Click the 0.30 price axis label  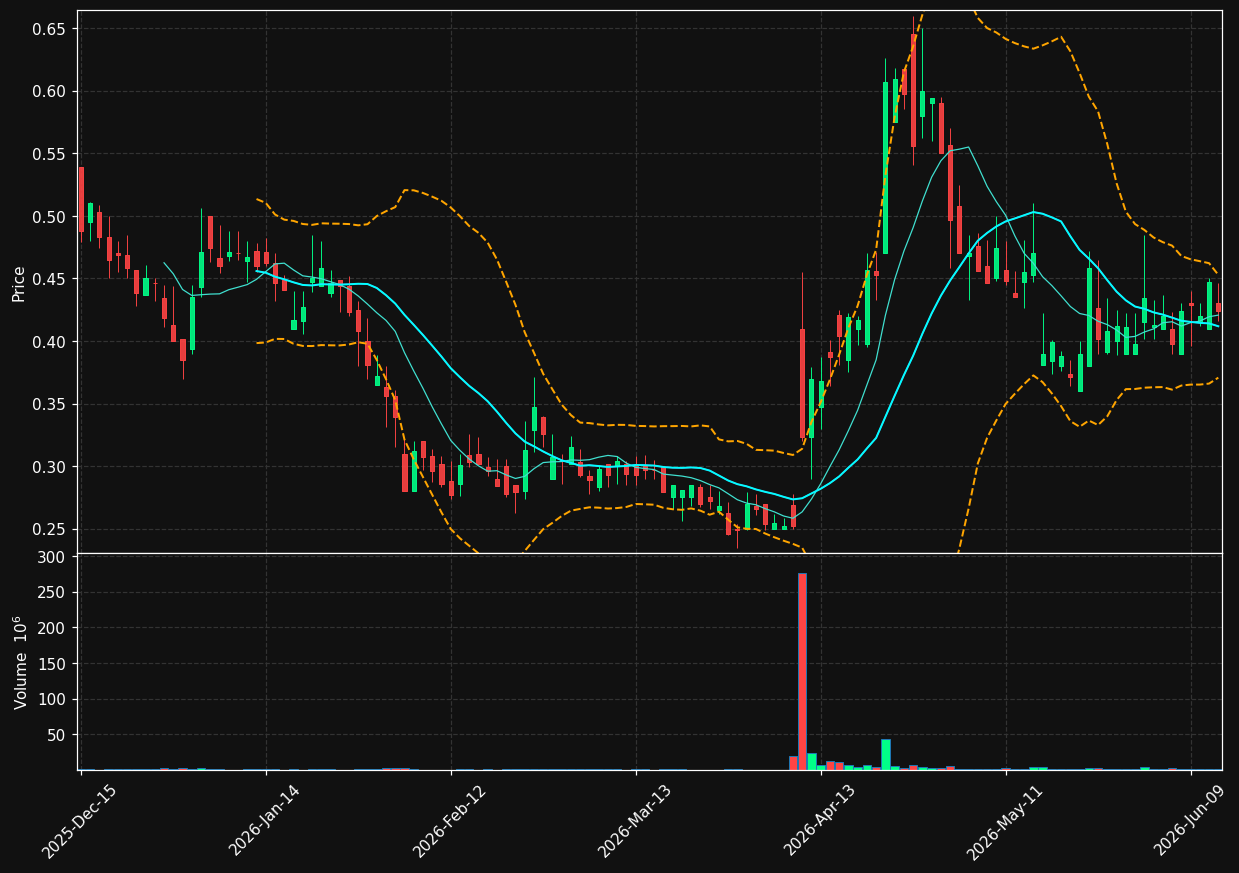[49, 467]
